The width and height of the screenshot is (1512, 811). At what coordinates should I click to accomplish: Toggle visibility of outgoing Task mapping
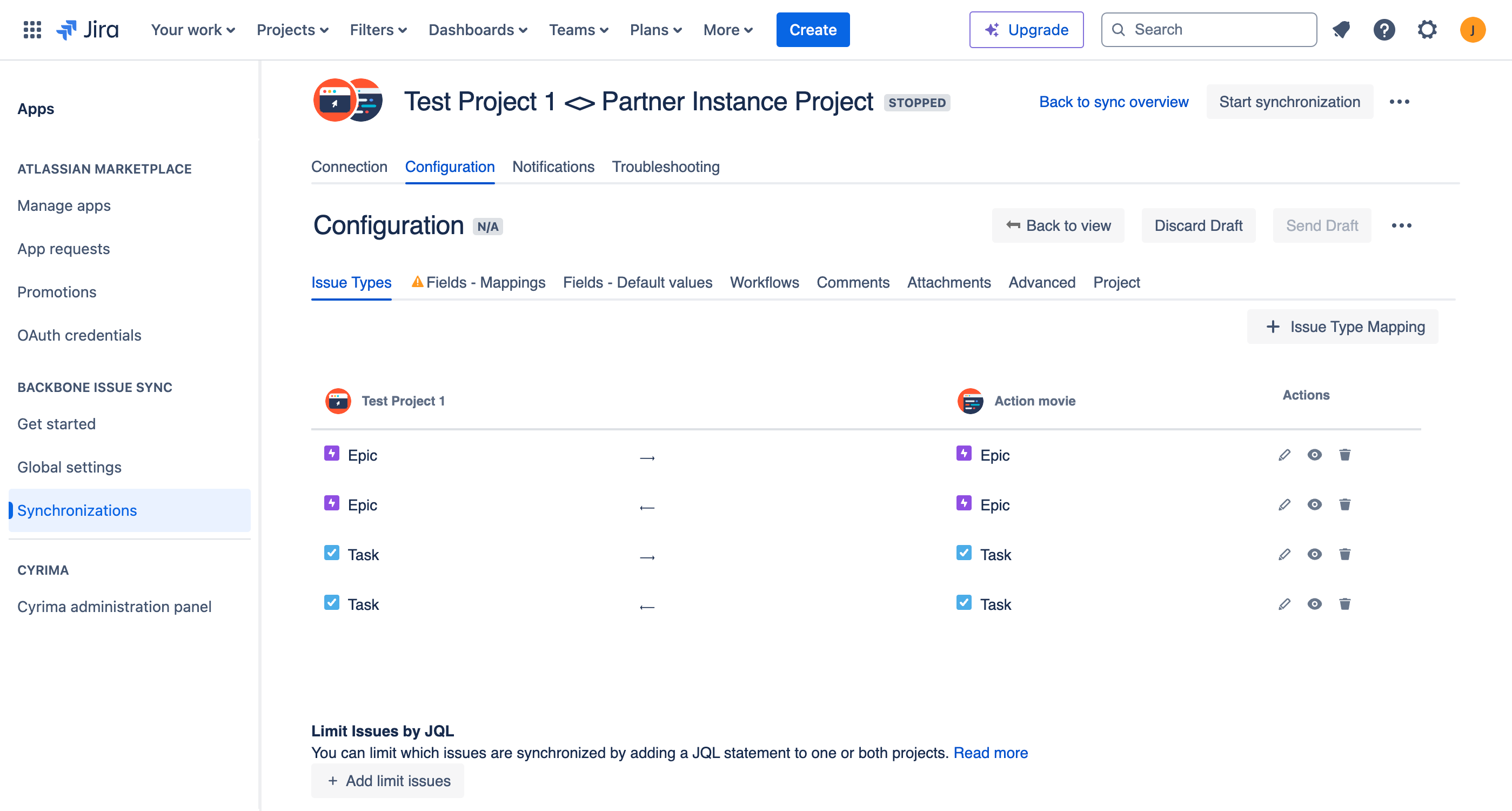pyautogui.click(x=1315, y=554)
